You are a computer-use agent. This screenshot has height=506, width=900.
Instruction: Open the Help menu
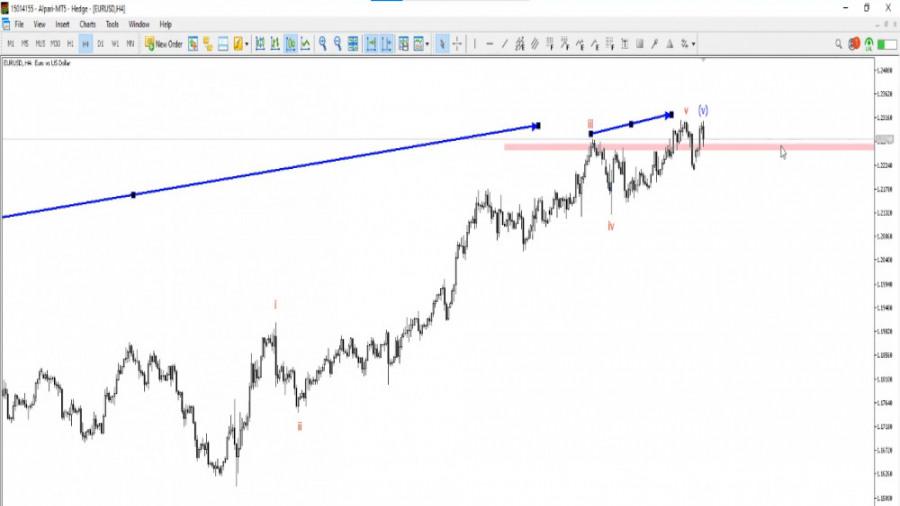[165, 25]
